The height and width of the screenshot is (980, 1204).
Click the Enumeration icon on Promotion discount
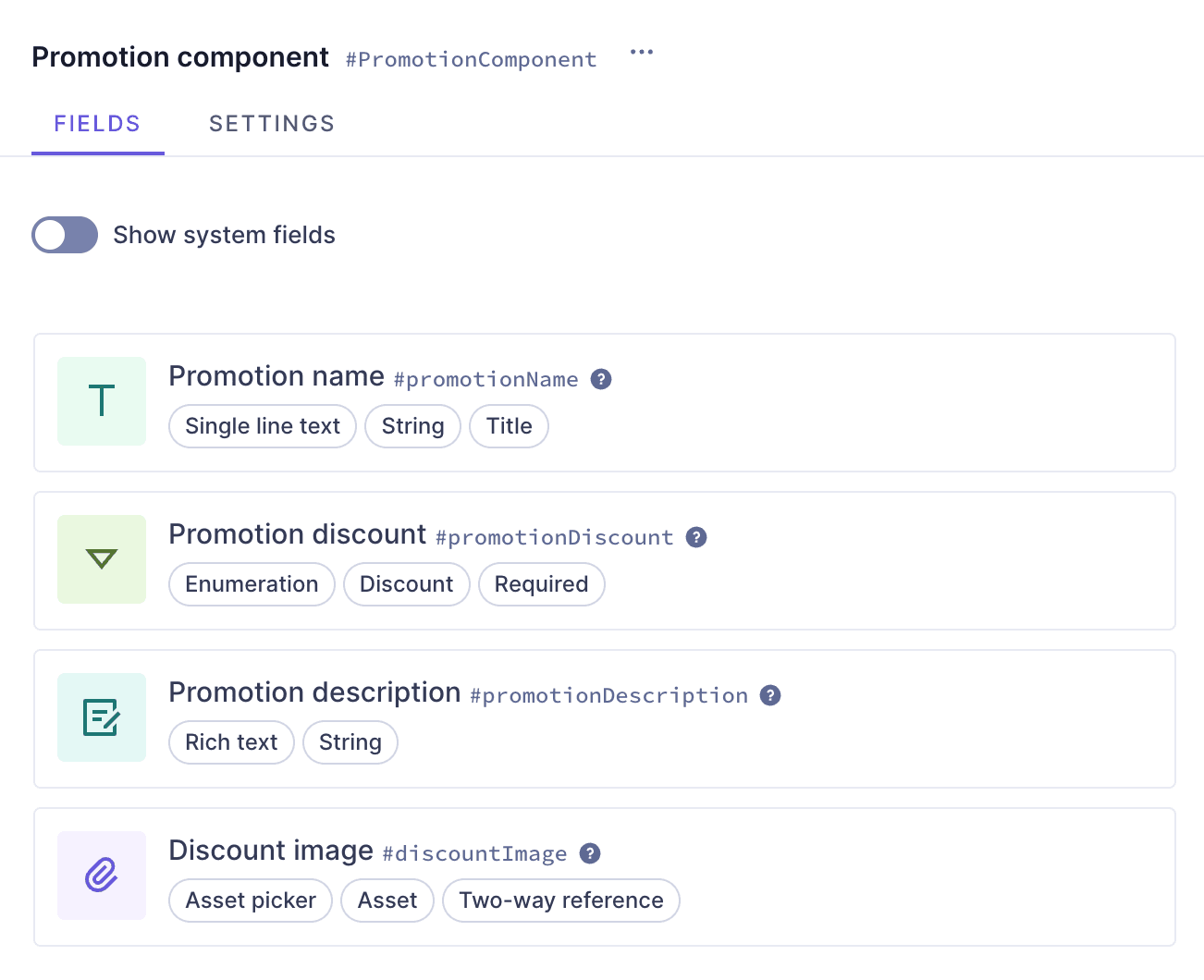click(102, 559)
